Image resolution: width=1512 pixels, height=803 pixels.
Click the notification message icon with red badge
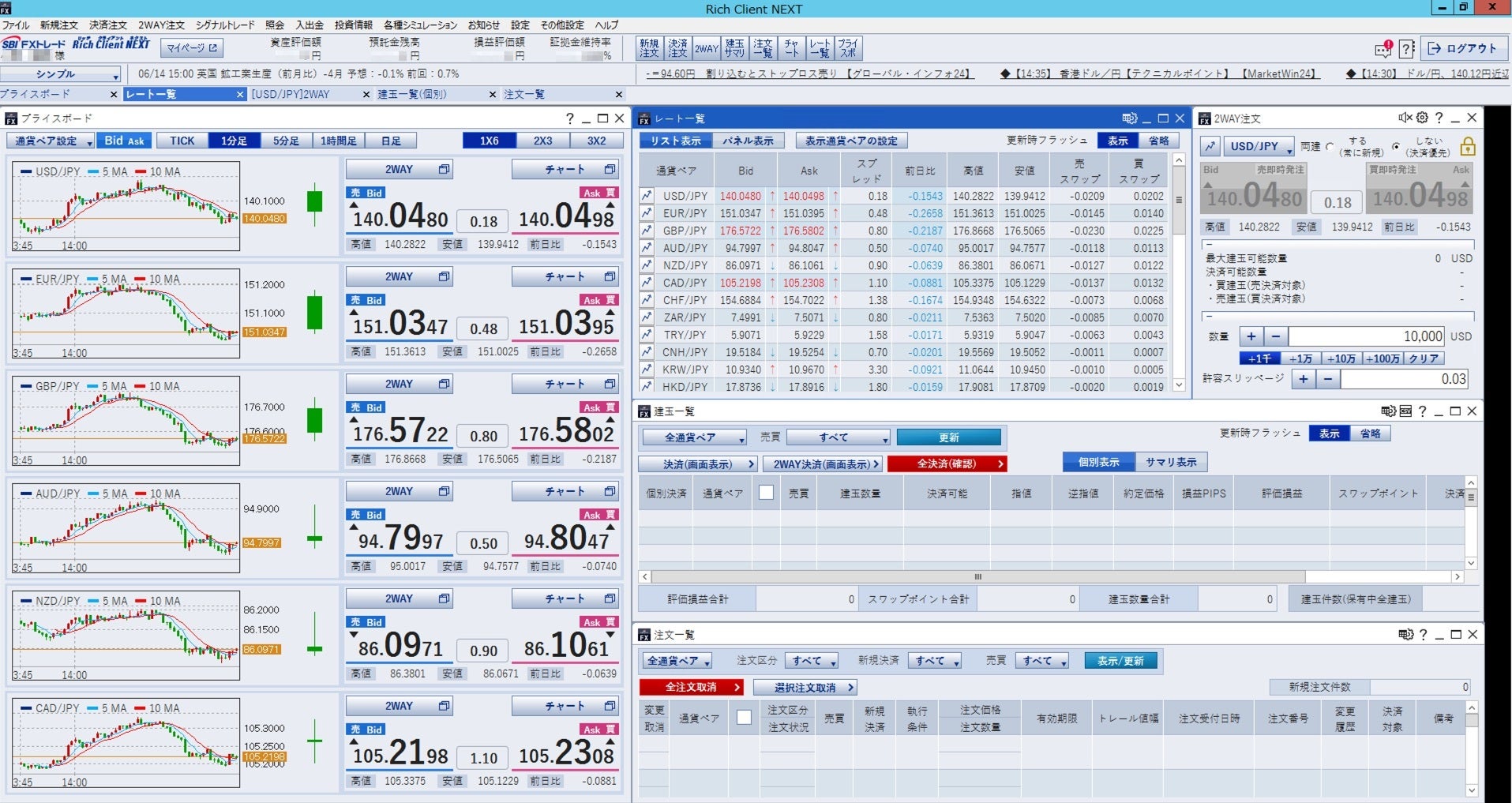click(x=1383, y=49)
